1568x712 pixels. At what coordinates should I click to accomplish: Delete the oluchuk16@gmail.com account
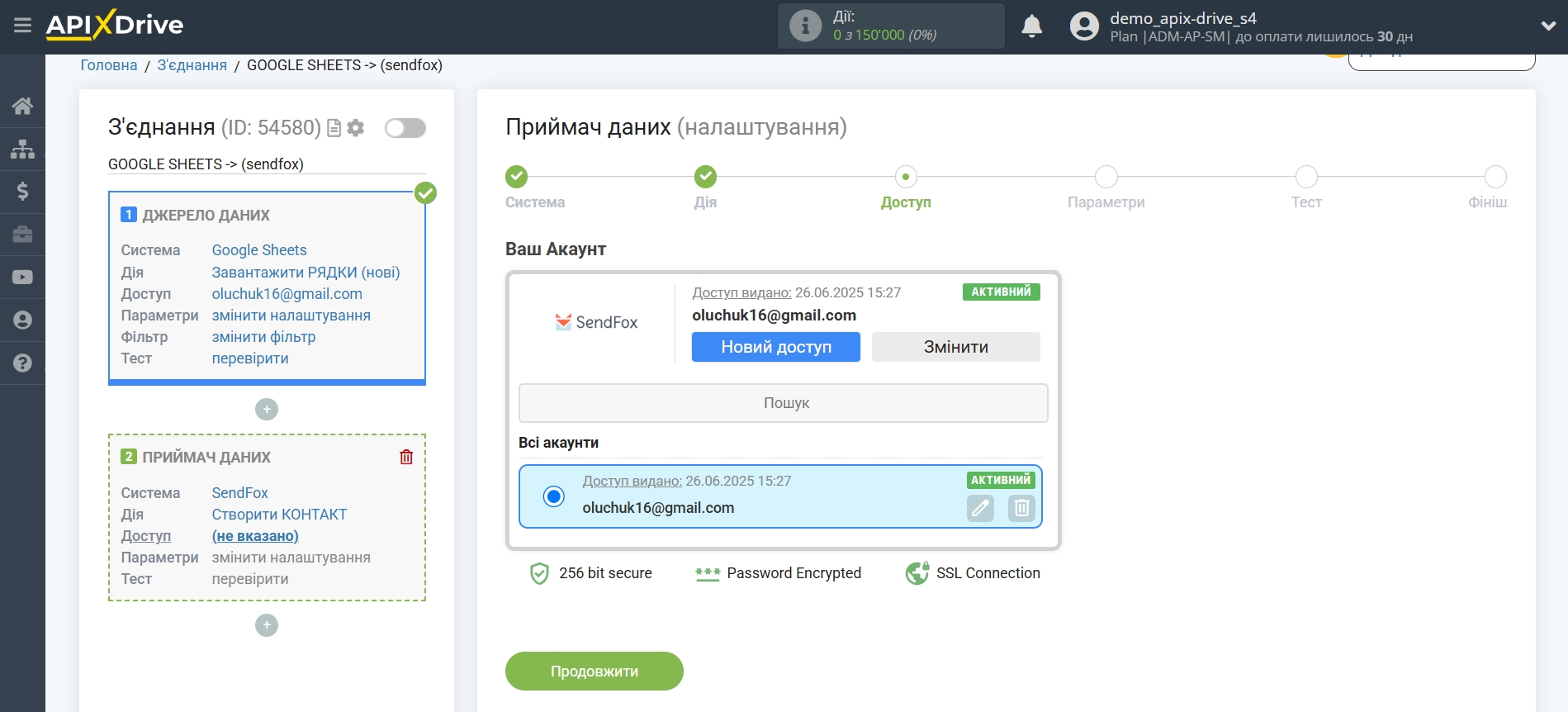pyautogui.click(x=1021, y=508)
